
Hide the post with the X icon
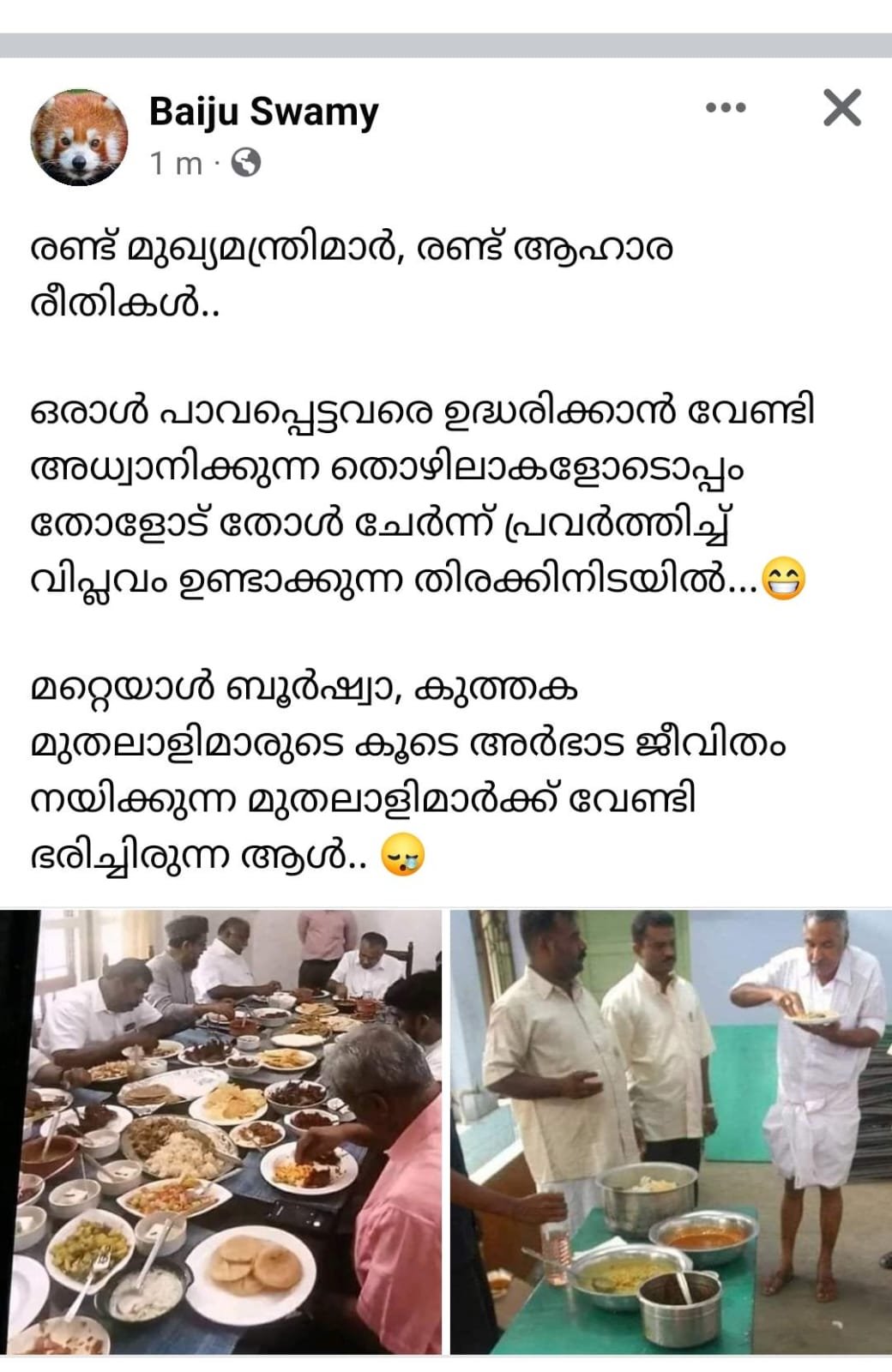click(x=841, y=108)
